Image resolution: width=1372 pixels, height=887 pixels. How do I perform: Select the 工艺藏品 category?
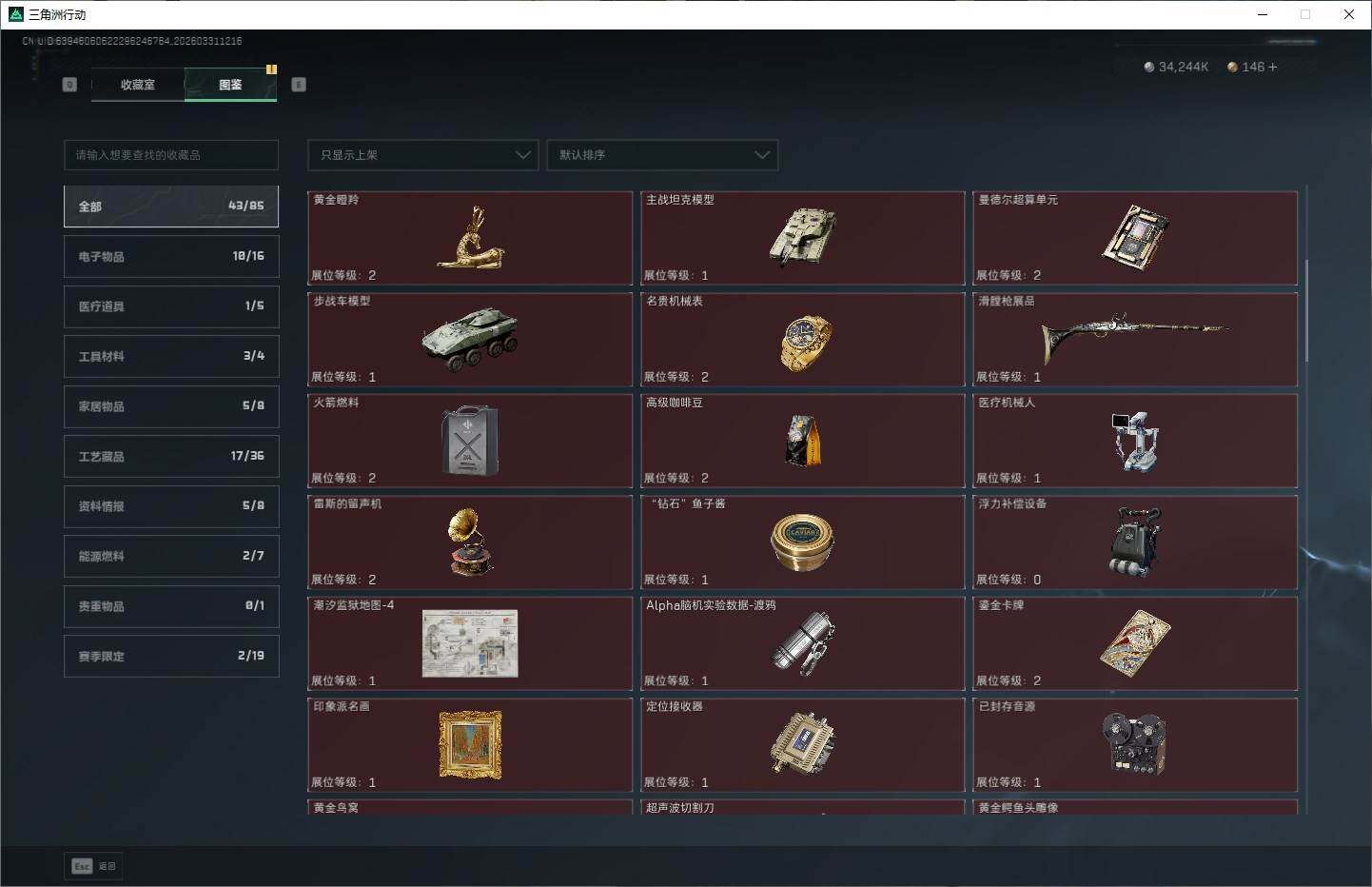[171, 457]
